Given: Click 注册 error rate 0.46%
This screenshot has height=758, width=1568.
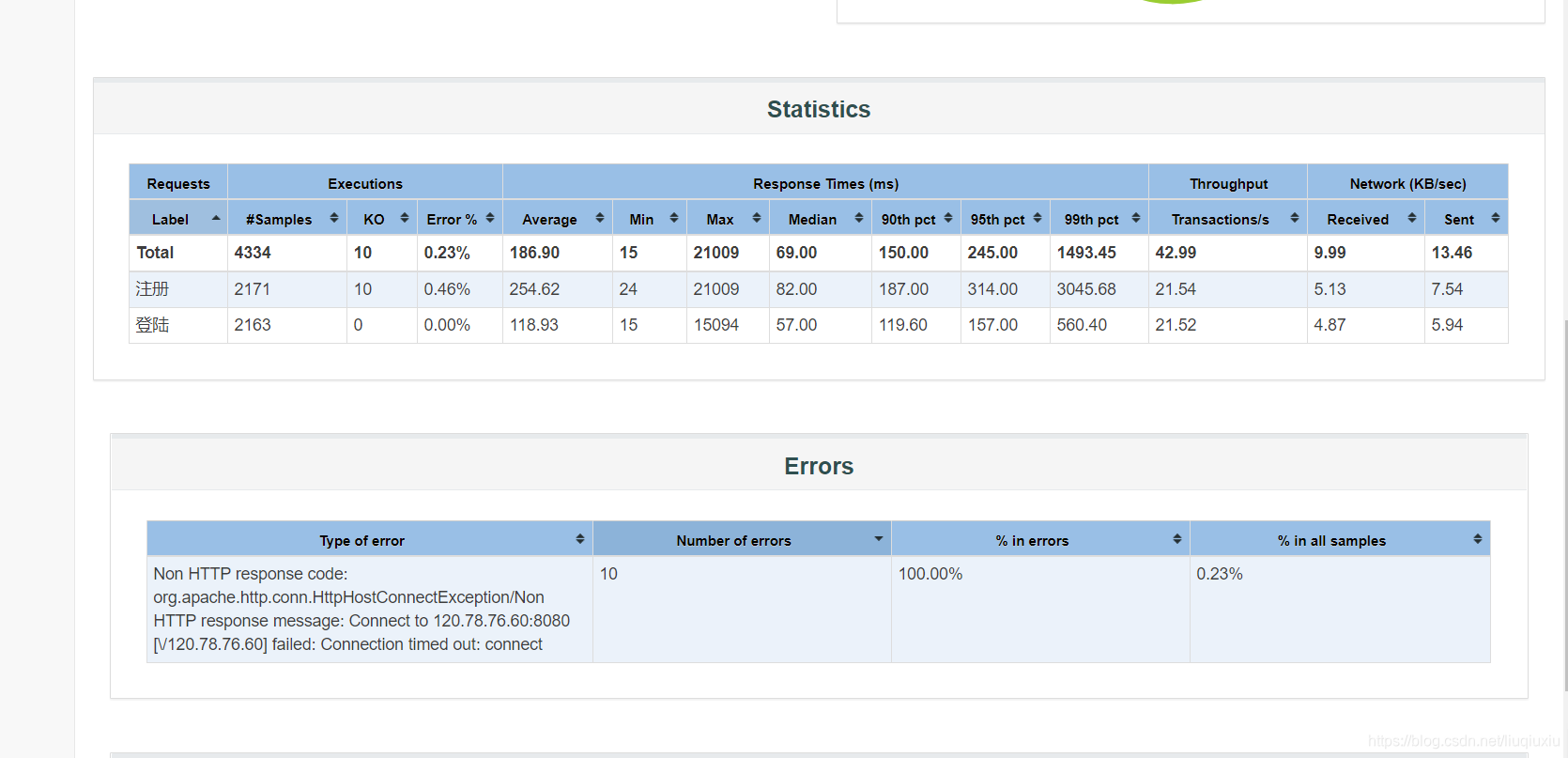Looking at the screenshot, I should (x=447, y=289).
